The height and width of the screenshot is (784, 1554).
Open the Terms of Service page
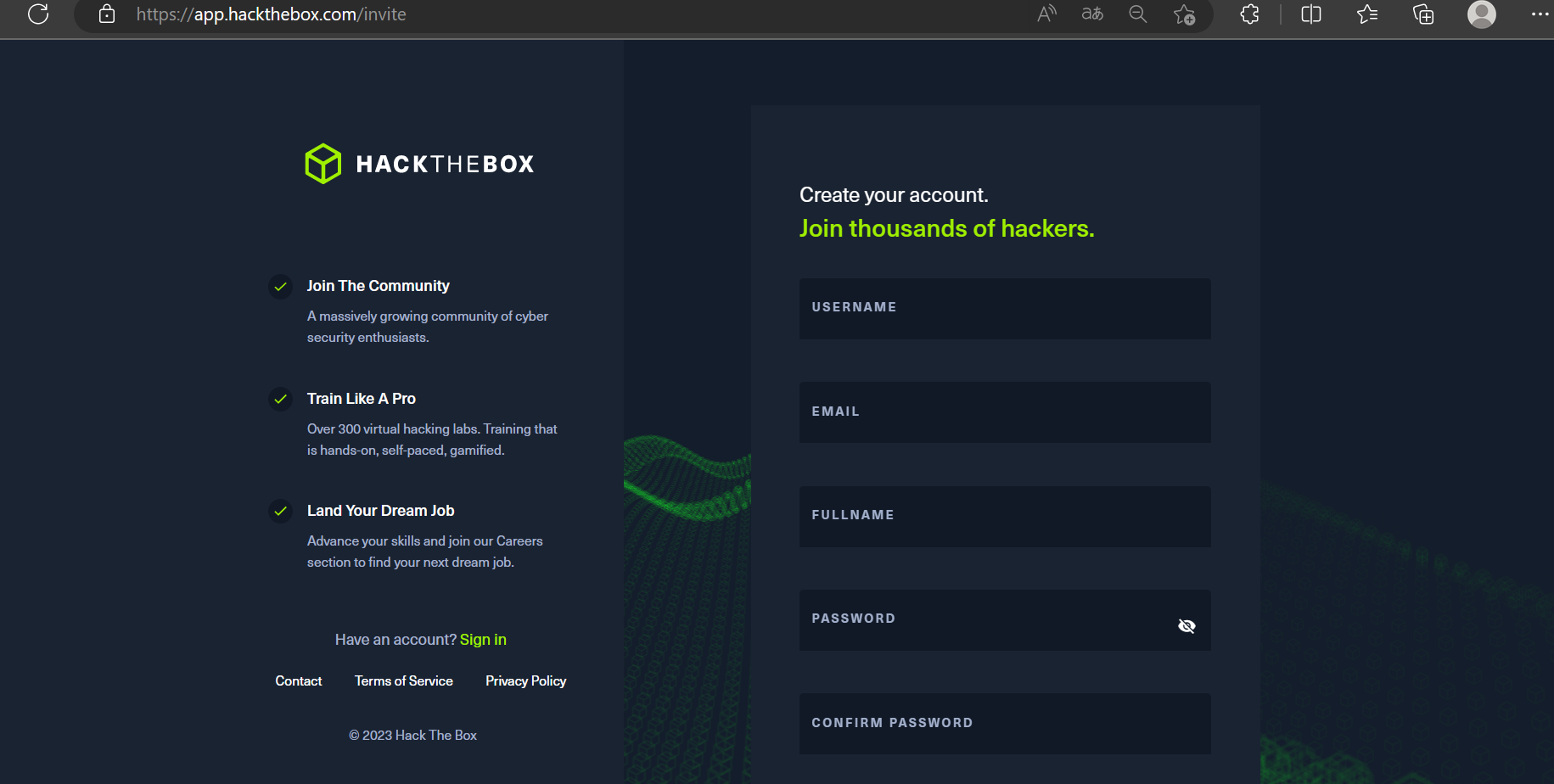403,680
